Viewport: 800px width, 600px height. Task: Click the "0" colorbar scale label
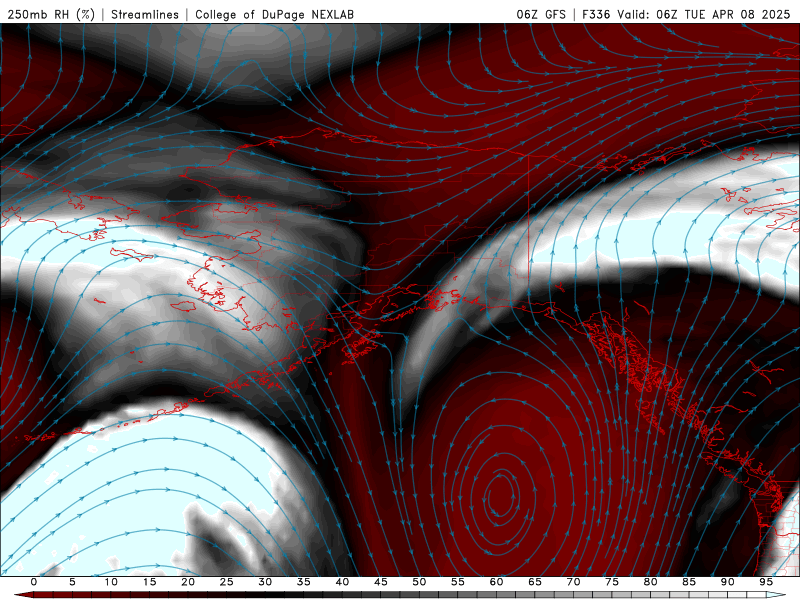click(34, 582)
